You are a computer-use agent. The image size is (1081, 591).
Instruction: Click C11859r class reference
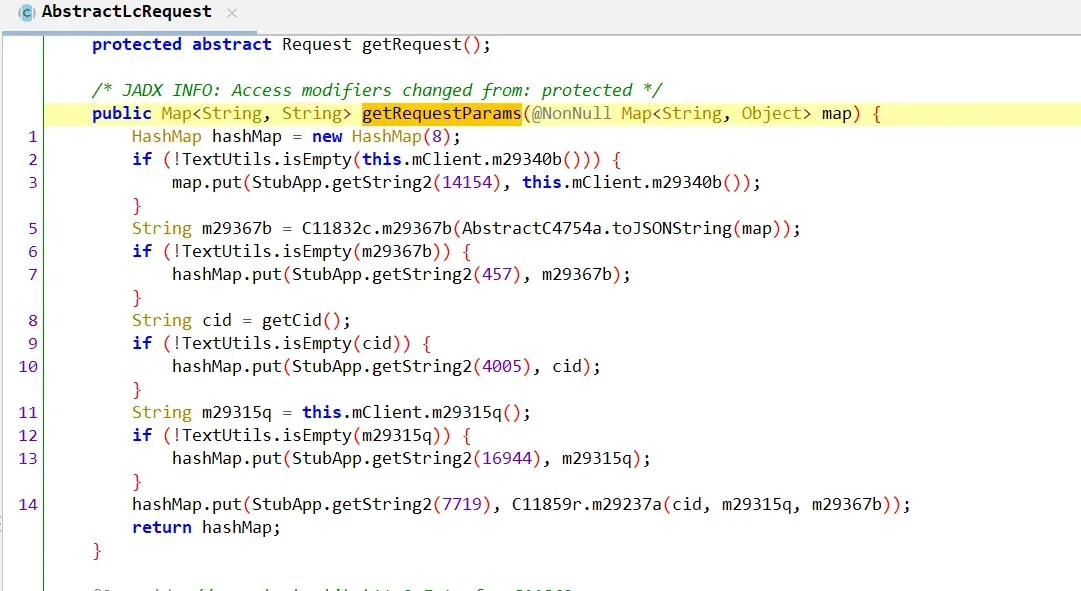coord(546,504)
